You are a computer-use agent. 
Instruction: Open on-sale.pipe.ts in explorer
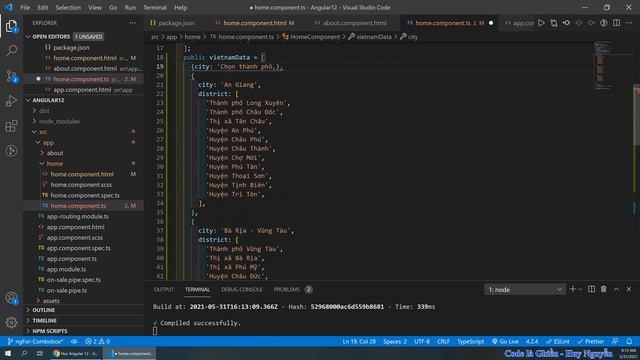point(67,291)
